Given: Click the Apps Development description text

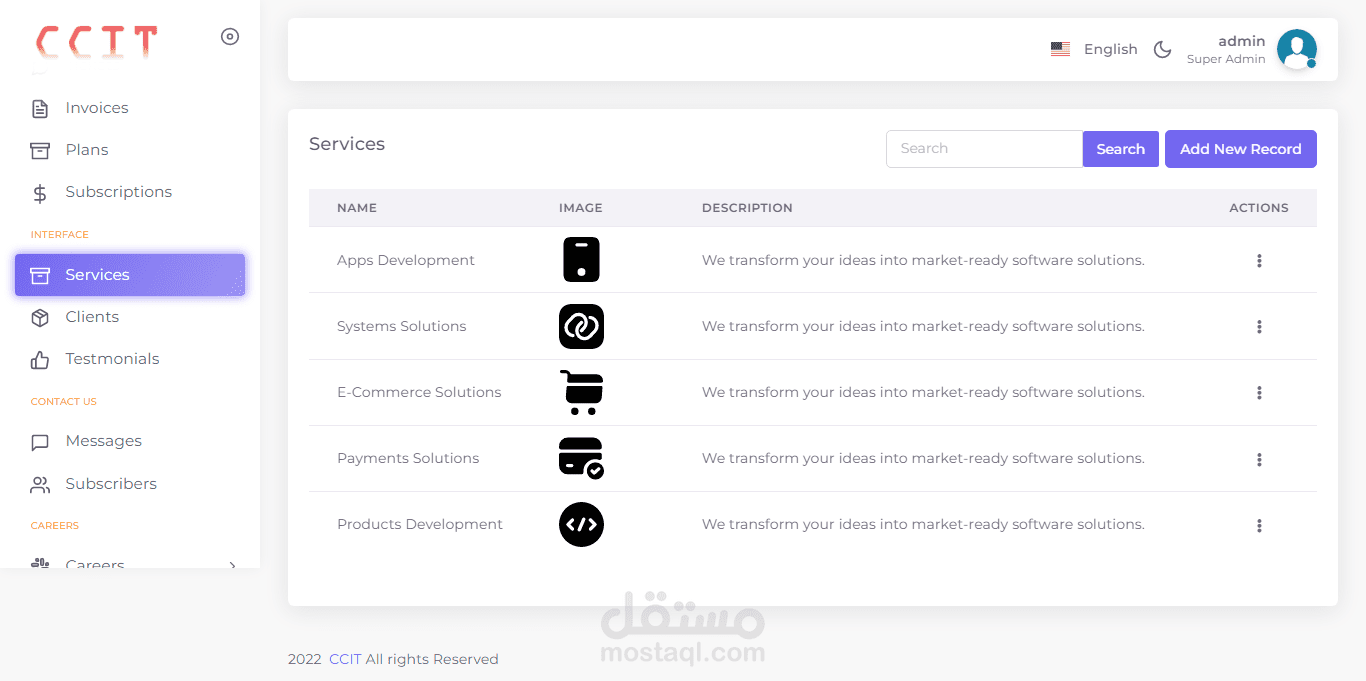Looking at the screenshot, I should (x=923, y=260).
